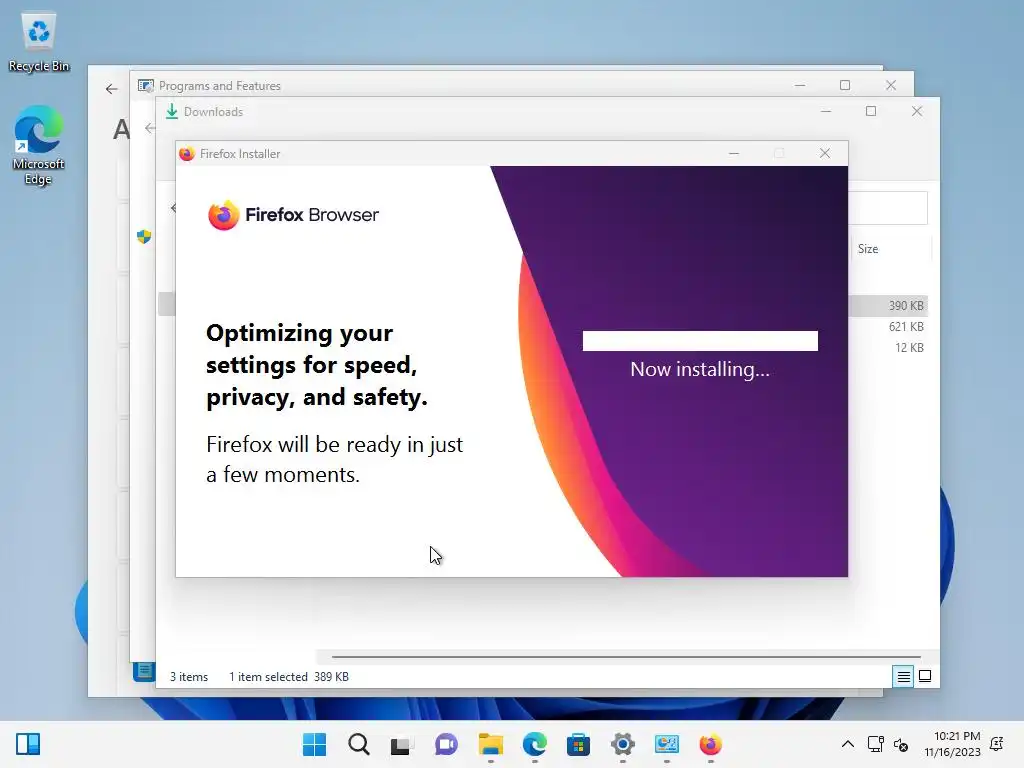Open Task View from taskbar
Image resolution: width=1024 pixels, height=768 pixels.
(x=402, y=744)
